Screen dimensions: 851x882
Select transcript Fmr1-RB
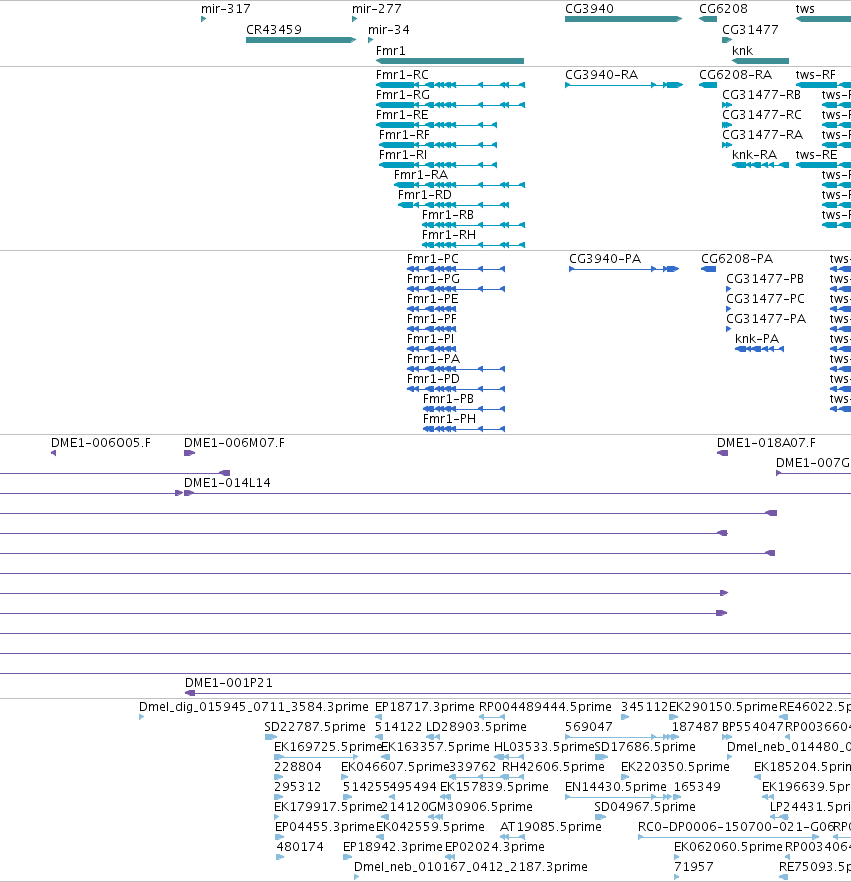coord(473,225)
